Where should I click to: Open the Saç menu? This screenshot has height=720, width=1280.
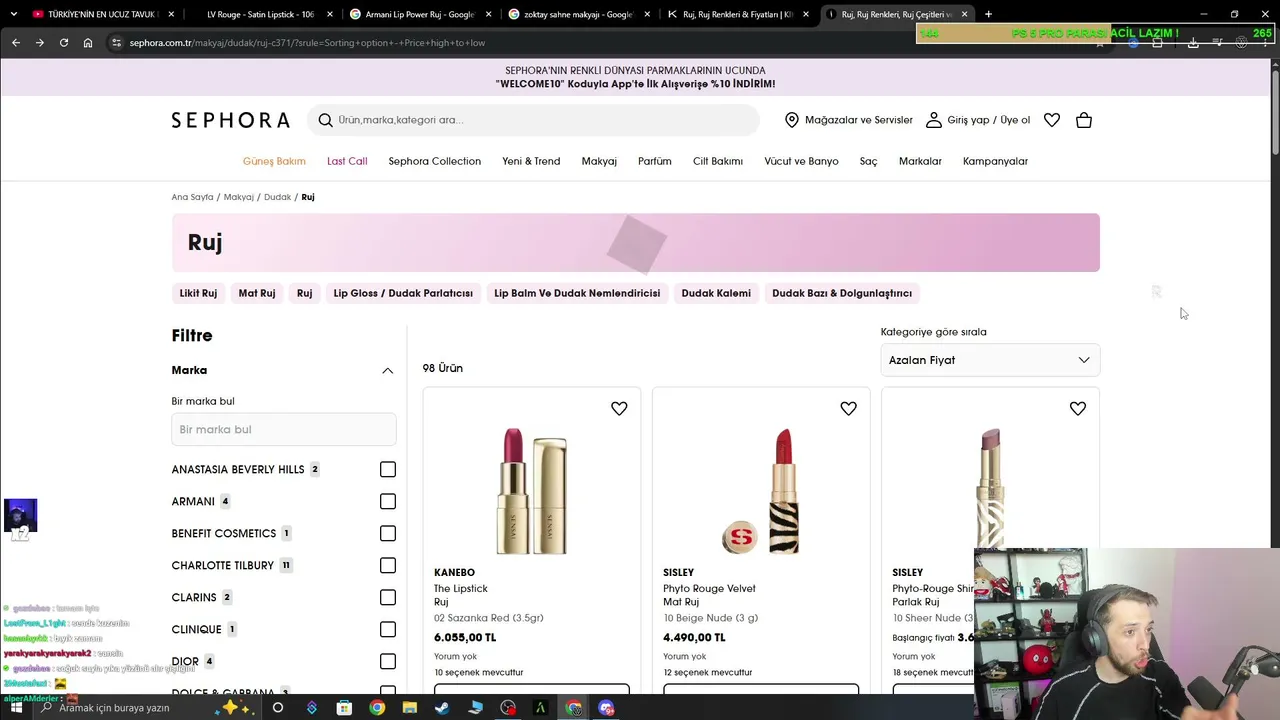[x=868, y=161]
